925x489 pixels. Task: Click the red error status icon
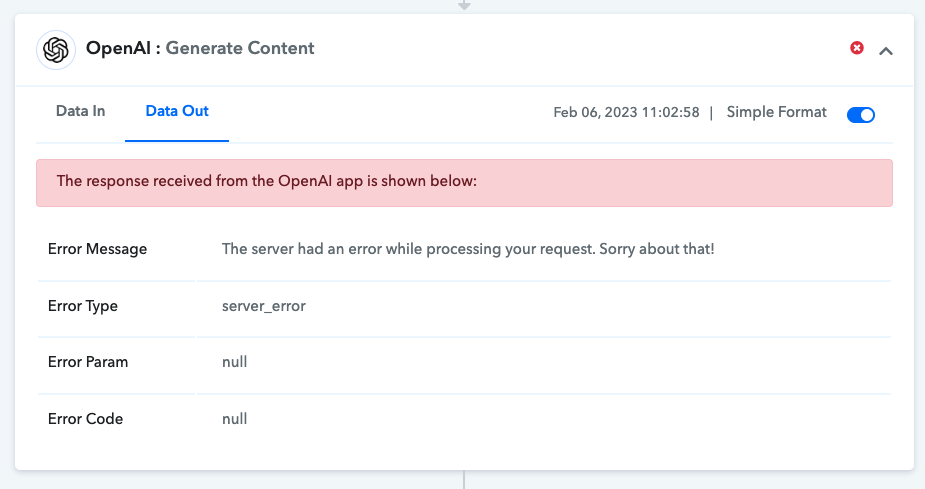click(x=857, y=48)
